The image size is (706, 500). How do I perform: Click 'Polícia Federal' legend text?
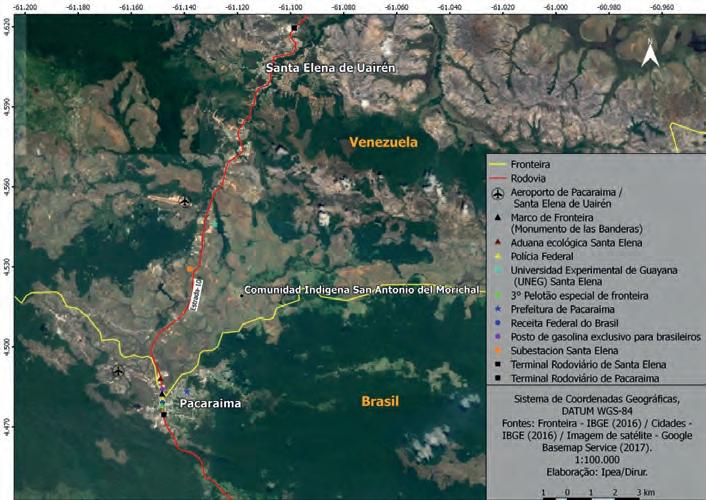(542, 256)
